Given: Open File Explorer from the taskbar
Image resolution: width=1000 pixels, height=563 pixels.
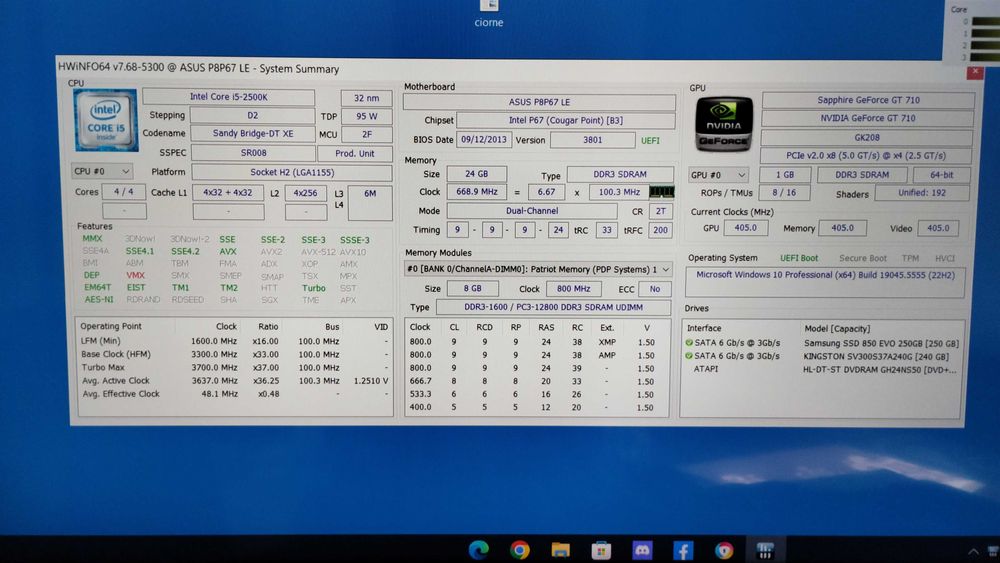Looking at the screenshot, I should 561,550.
